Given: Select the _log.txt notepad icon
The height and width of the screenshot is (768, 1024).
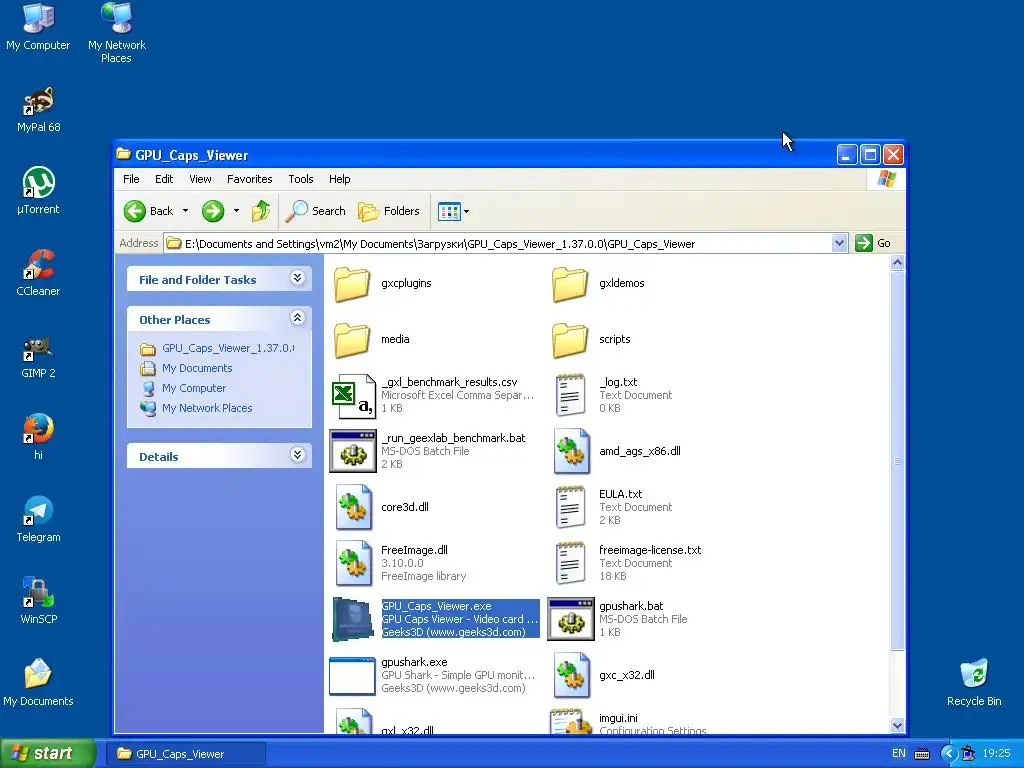Looking at the screenshot, I should tap(570, 395).
